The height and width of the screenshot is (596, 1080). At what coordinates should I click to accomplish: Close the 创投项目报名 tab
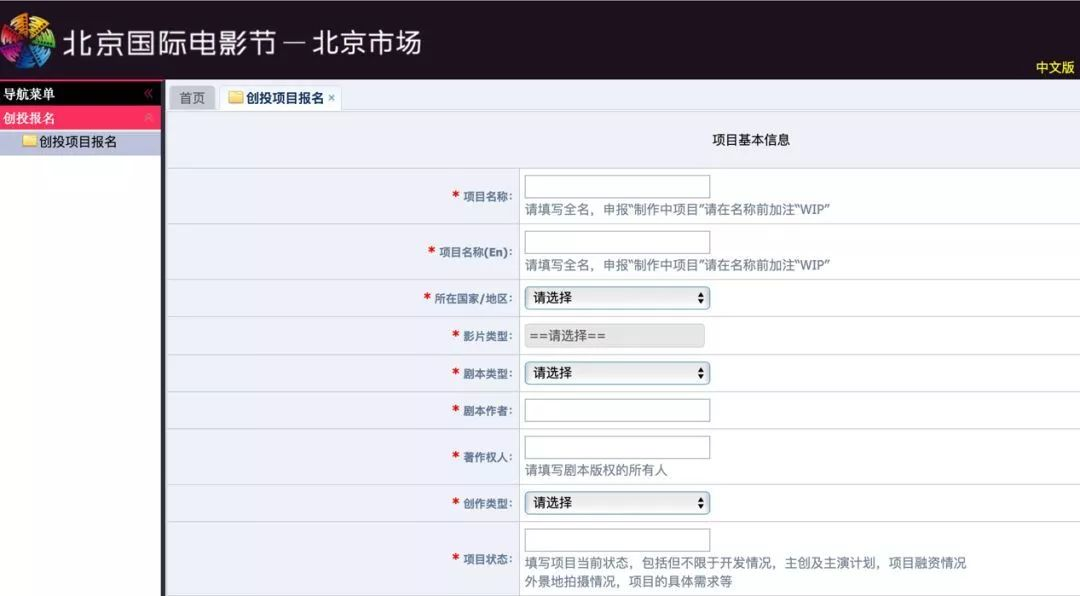coord(331,98)
